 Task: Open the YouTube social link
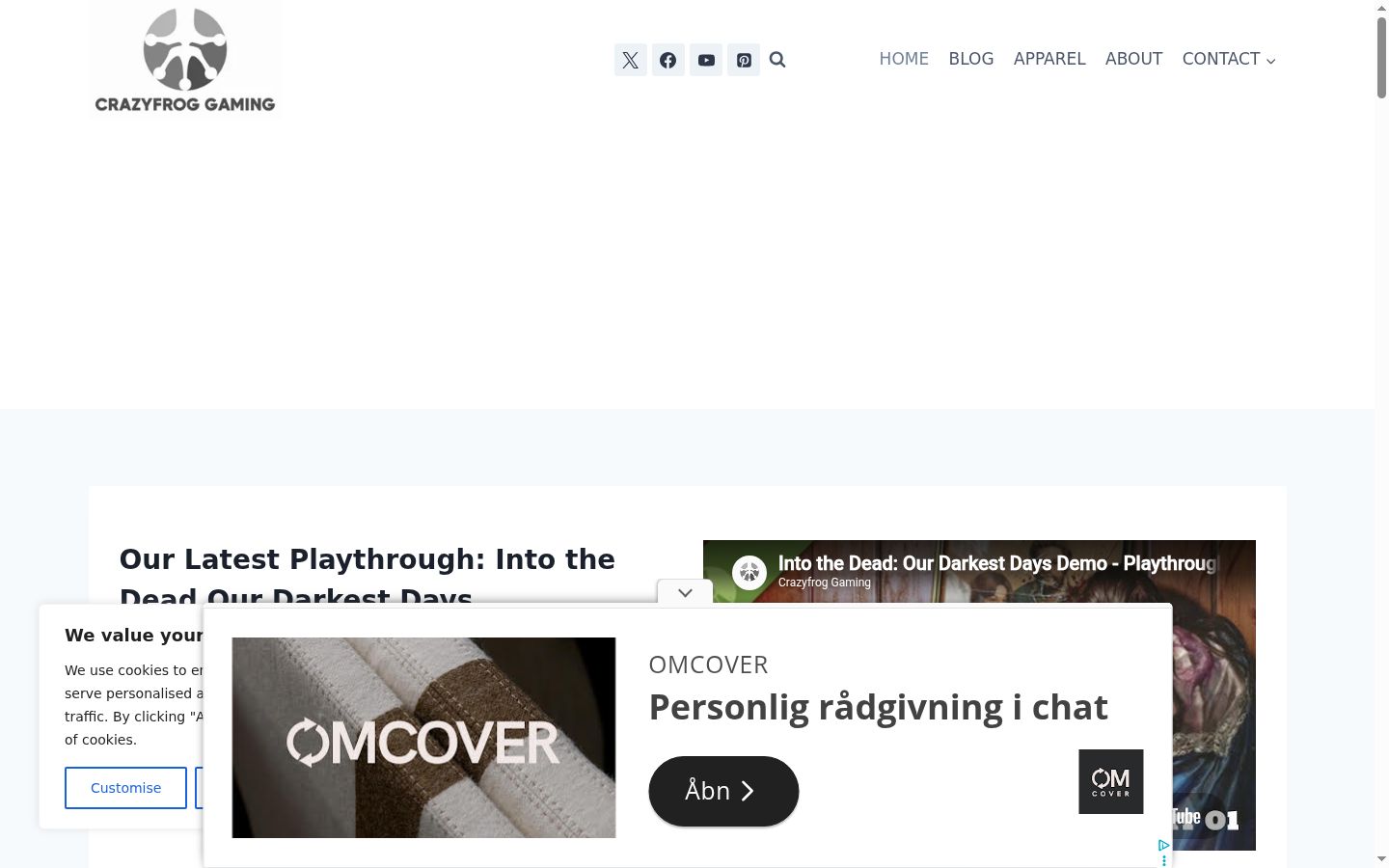point(706,60)
